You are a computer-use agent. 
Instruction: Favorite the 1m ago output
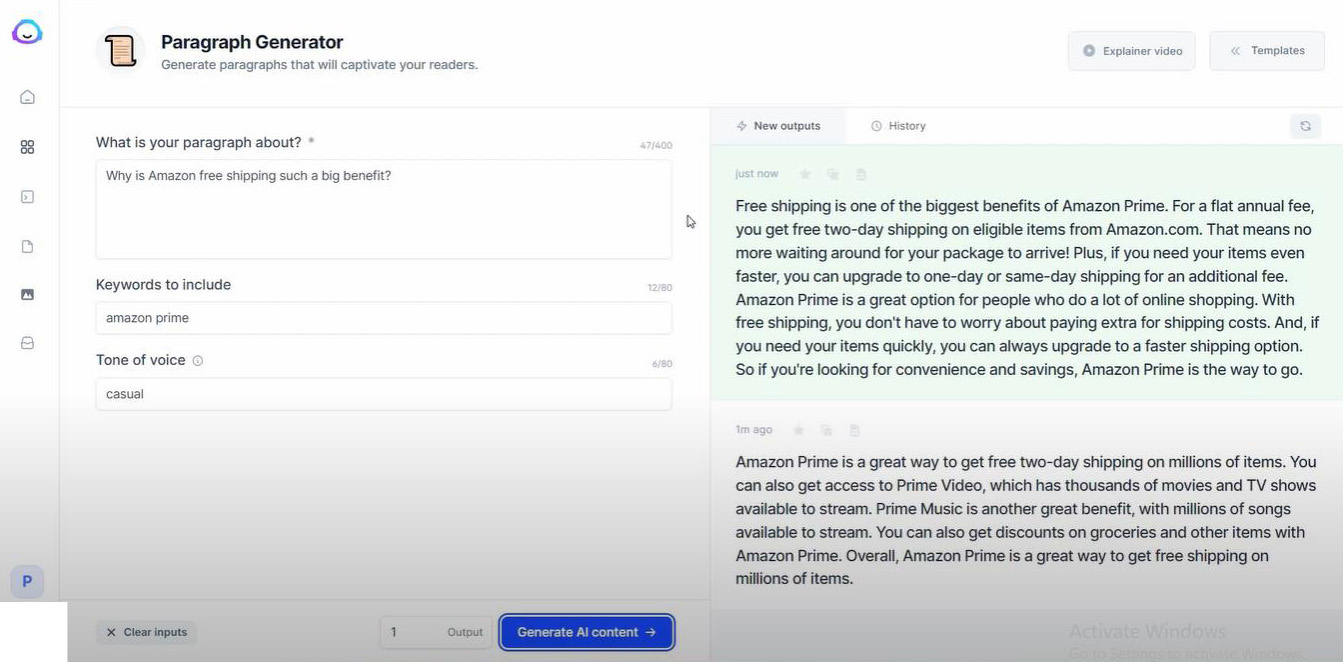point(798,430)
